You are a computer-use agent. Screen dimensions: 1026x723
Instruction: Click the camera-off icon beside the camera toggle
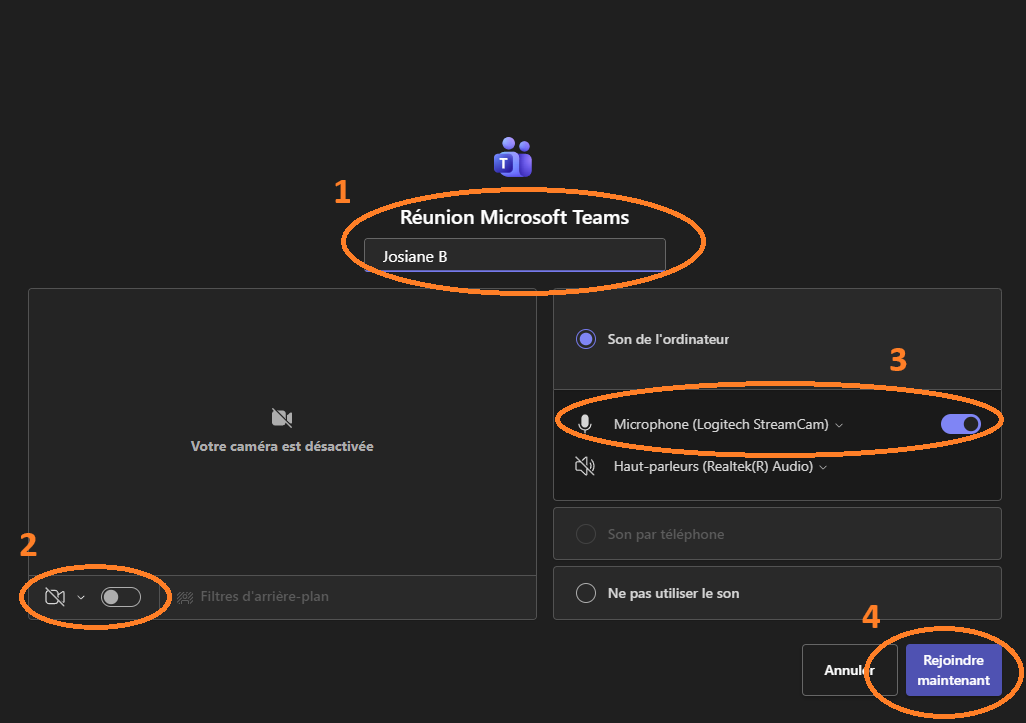point(55,597)
